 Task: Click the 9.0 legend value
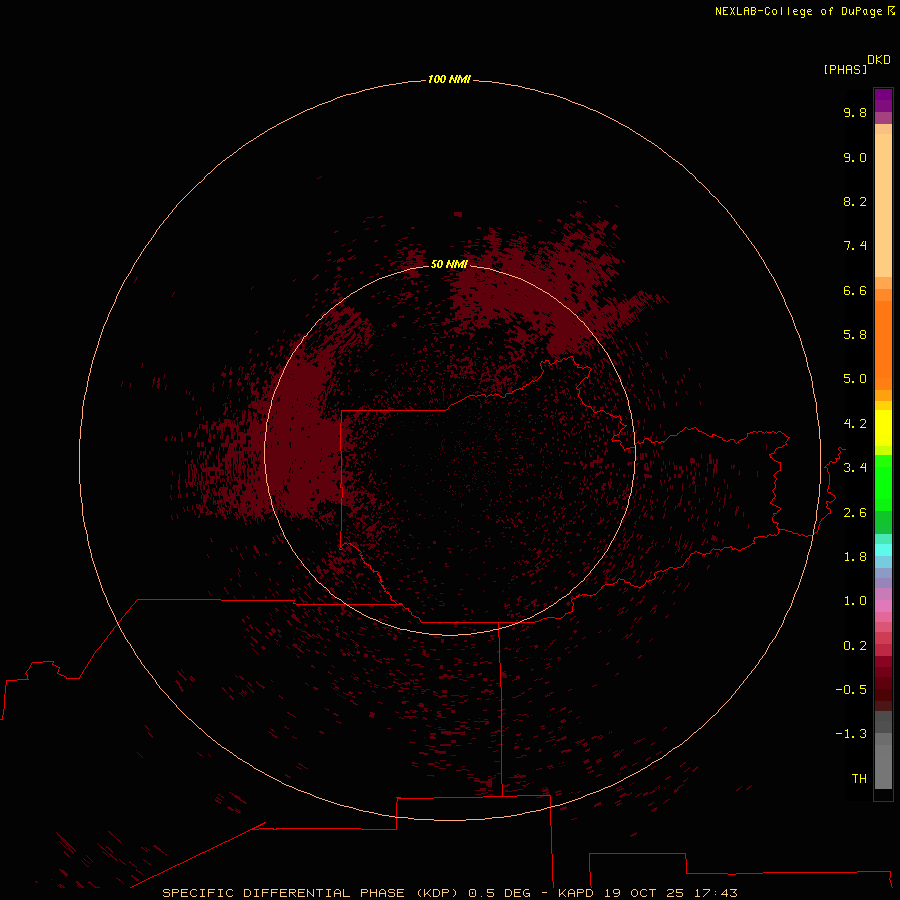coord(855,158)
